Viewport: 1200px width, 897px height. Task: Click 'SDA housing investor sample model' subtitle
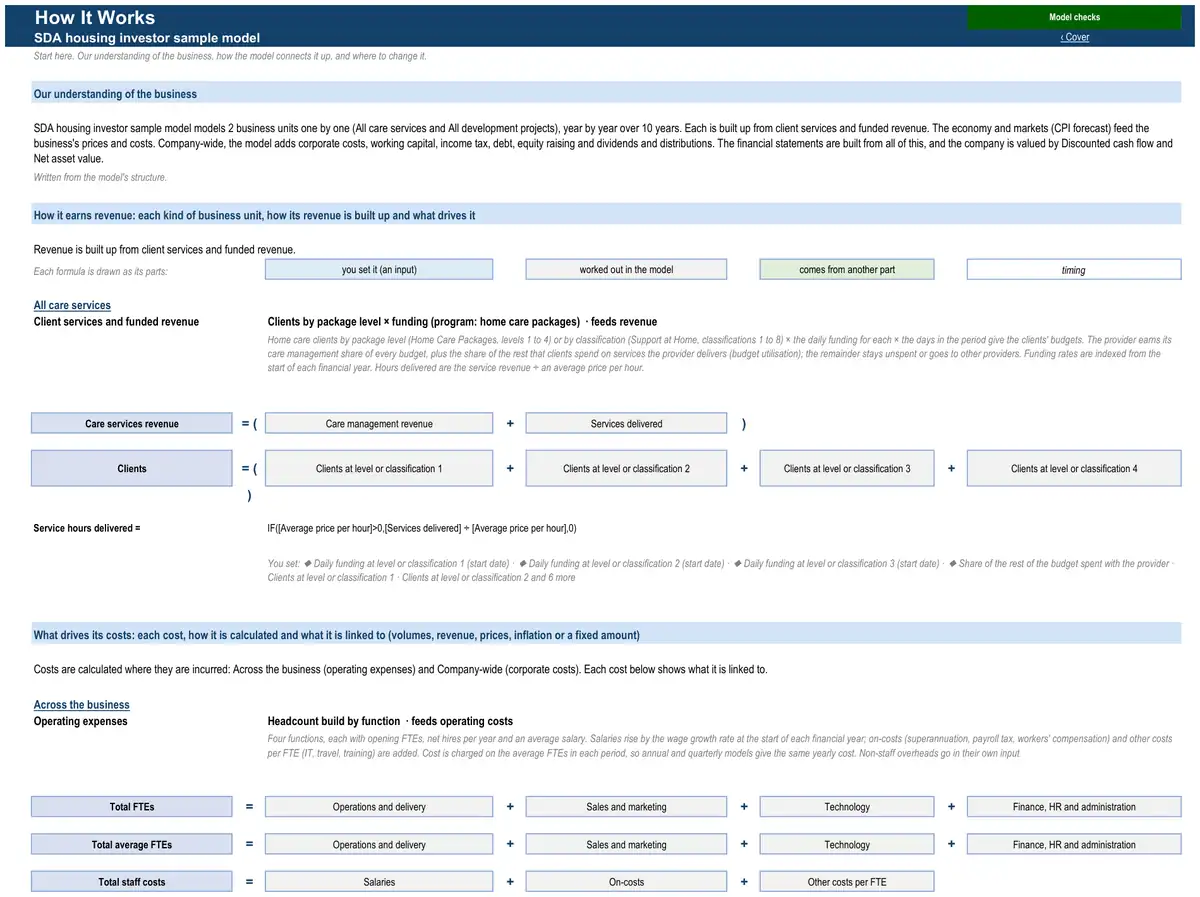(x=147, y=38)
